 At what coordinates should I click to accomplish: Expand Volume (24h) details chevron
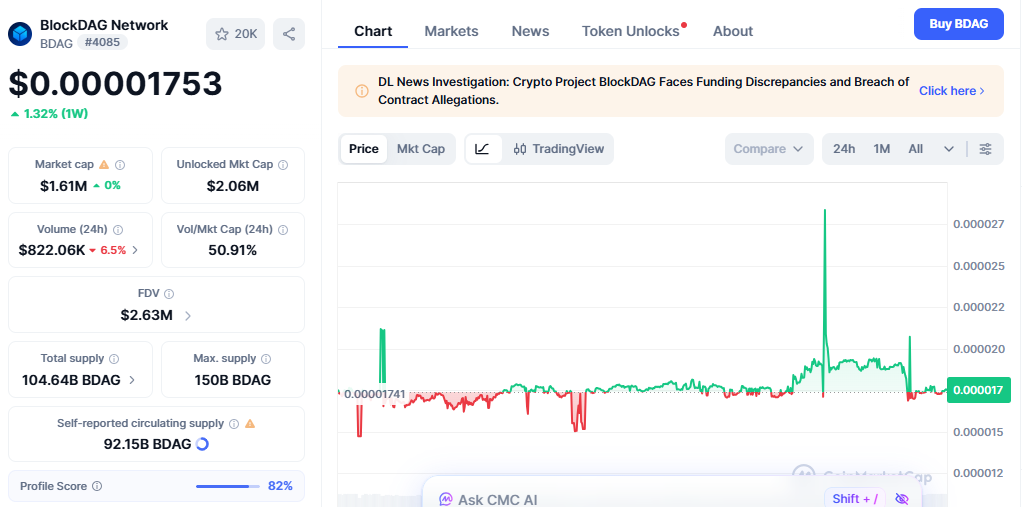pyautogui.click(x=135, y=250)
